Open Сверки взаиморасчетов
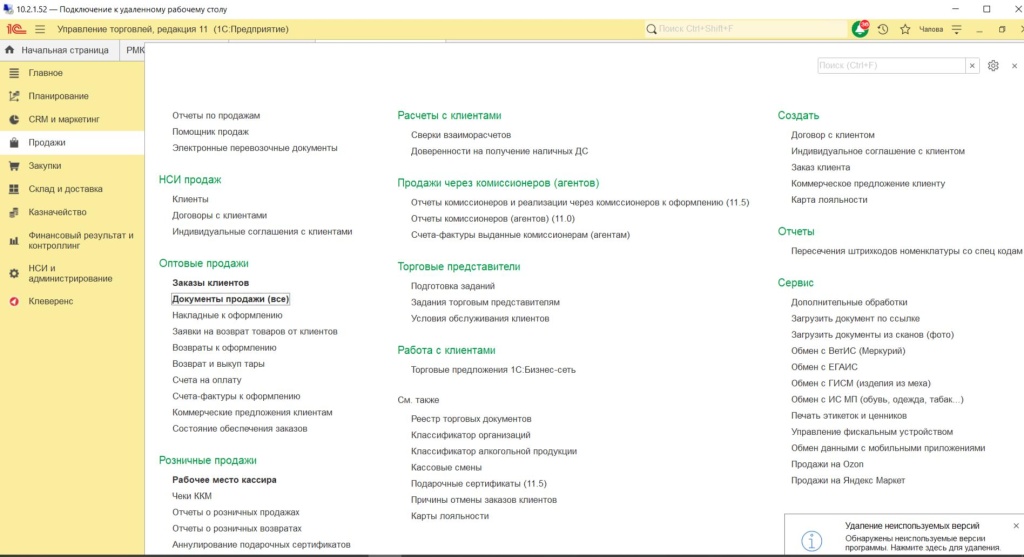This screenshot has width=1024, height=557. (x=460, y=135)
